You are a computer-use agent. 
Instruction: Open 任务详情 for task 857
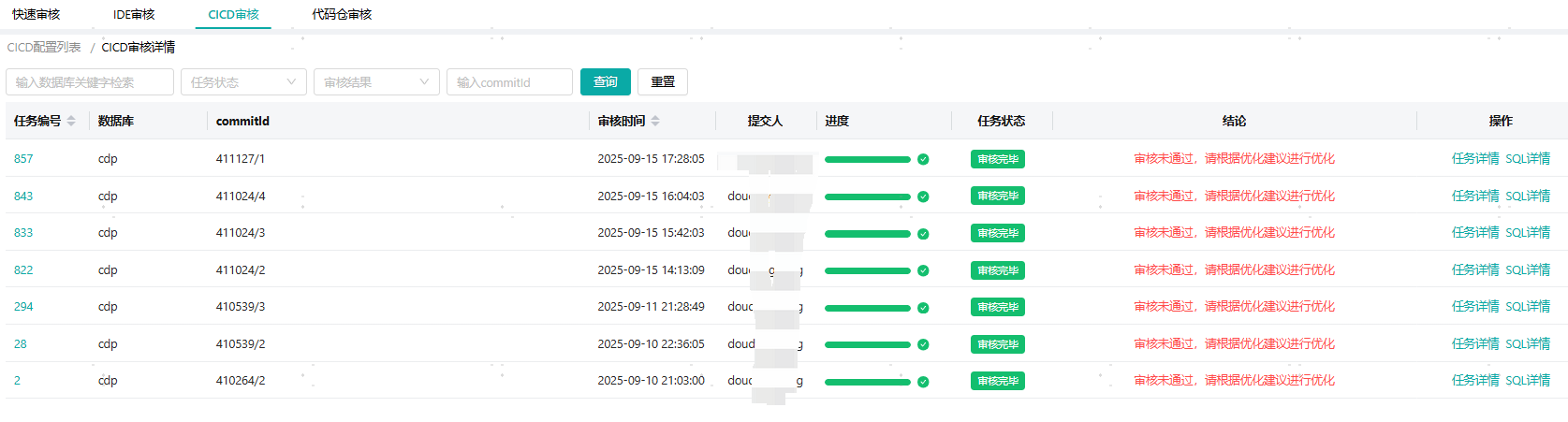point(1474,159)
